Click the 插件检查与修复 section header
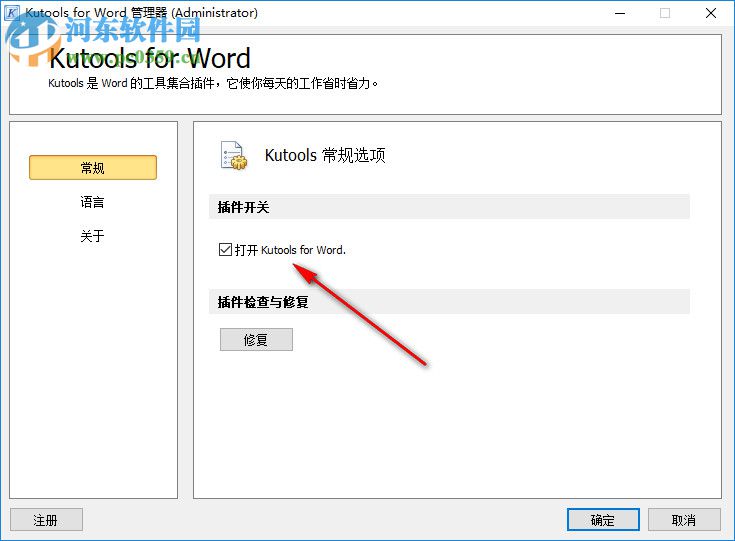735x541 pixels. pos(449,302)
